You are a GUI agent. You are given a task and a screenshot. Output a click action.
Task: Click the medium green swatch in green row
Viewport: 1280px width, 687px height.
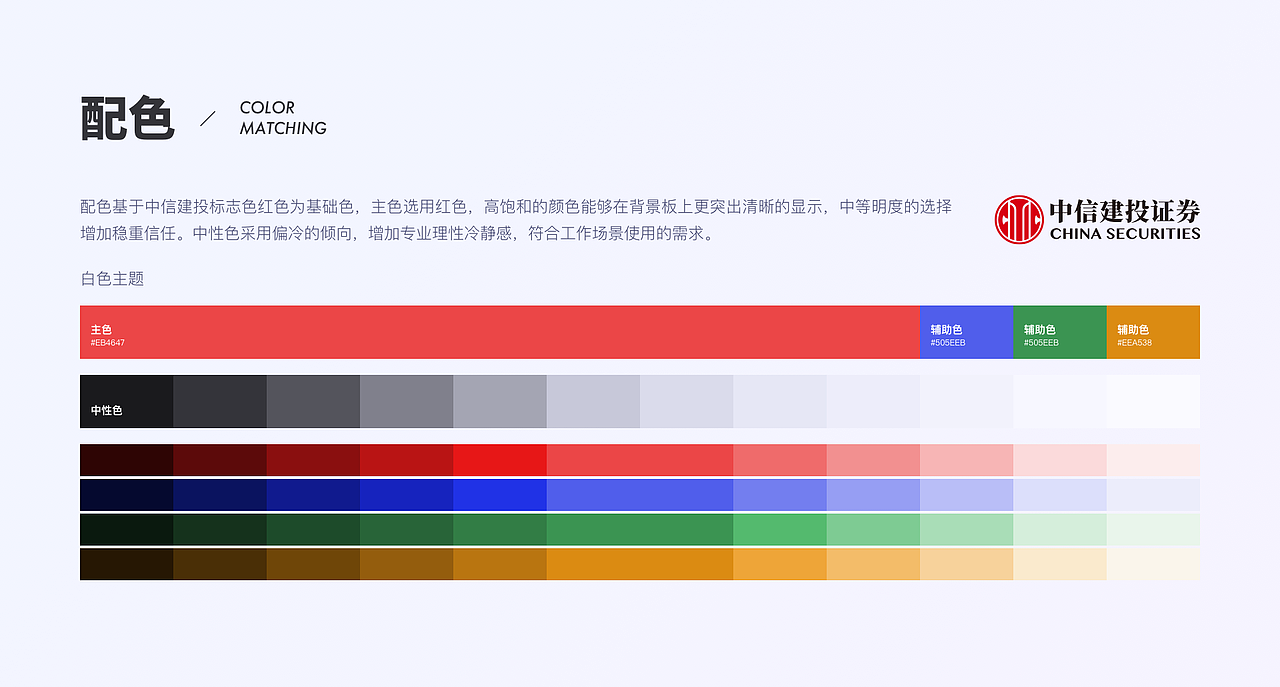(x=593, y=528)
